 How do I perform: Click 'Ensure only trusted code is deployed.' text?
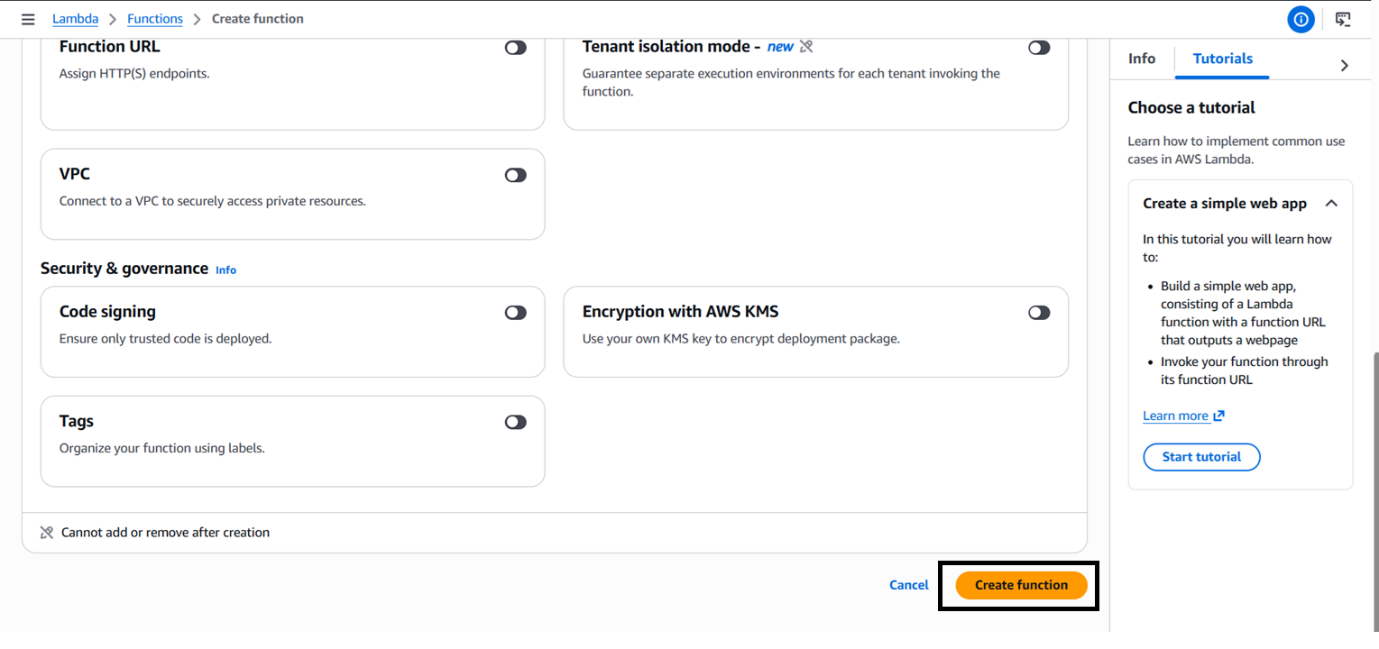point(165,339)
